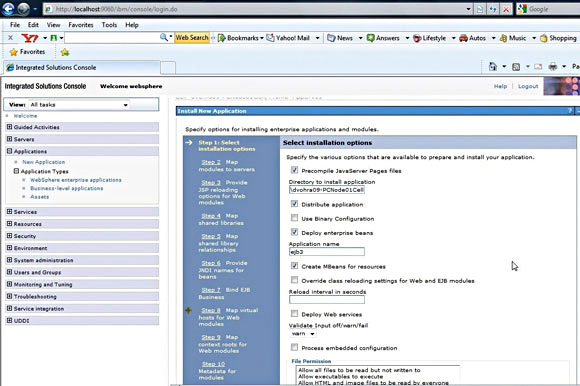Click the Autos toolbar button
The width and height of the screenshot is (580, 386).
tap(472, 38)
